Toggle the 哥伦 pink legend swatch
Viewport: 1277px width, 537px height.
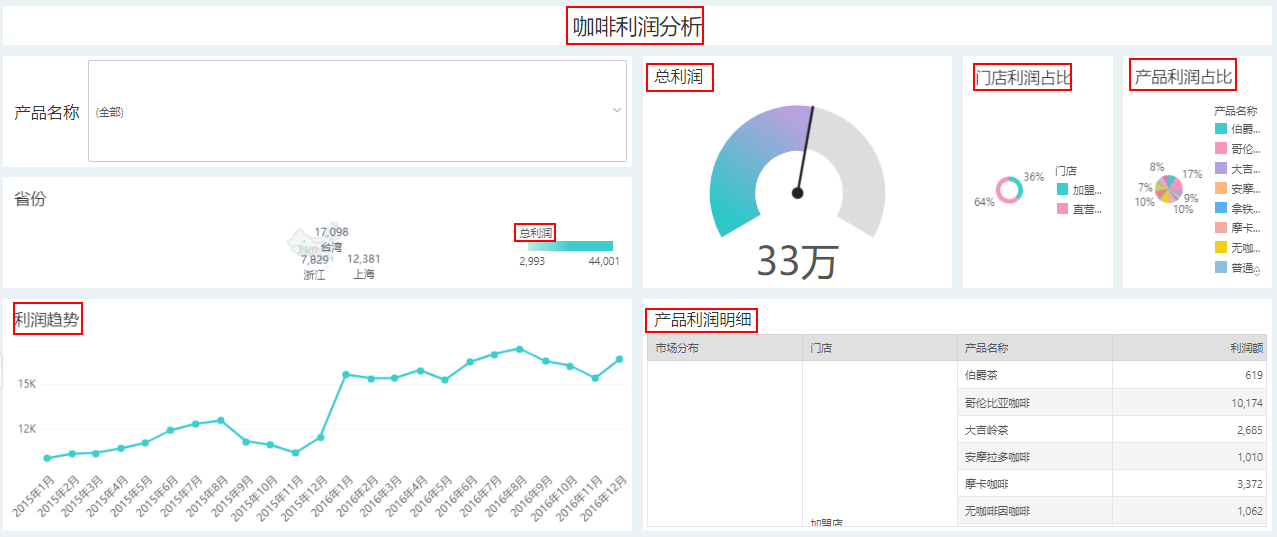1220,149
